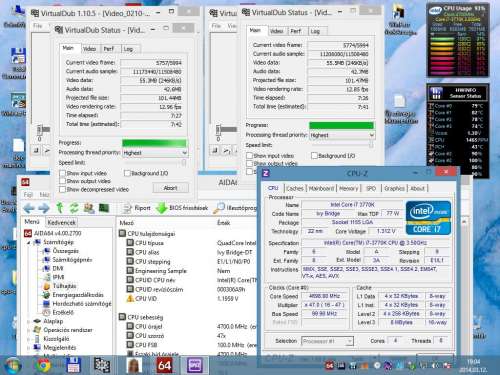This screenshot has height=375, width=500.
Task: Open About tab in CPU-Z
Action: [417, 188]
